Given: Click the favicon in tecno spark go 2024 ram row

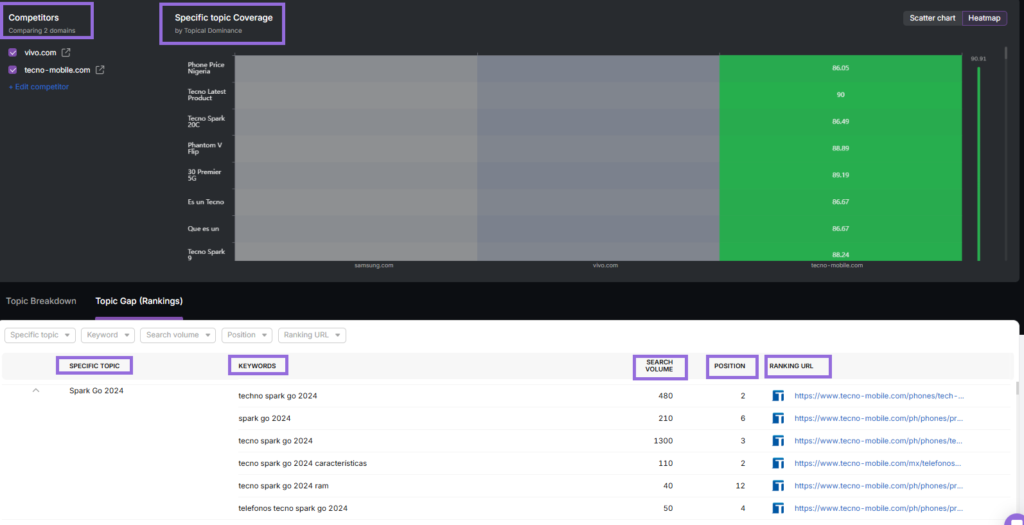Looking at the screenshot, I should click(778, 486).
